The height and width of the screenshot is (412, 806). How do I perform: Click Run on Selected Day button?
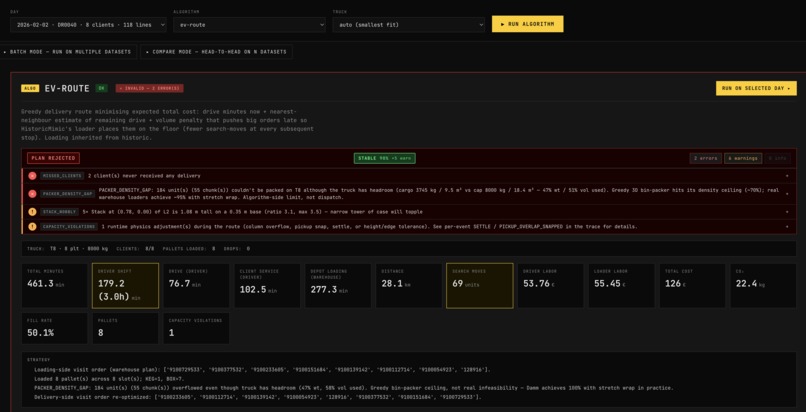[756, 88]
